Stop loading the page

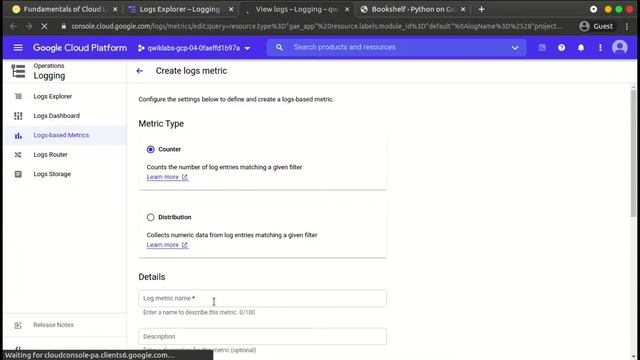44,27
